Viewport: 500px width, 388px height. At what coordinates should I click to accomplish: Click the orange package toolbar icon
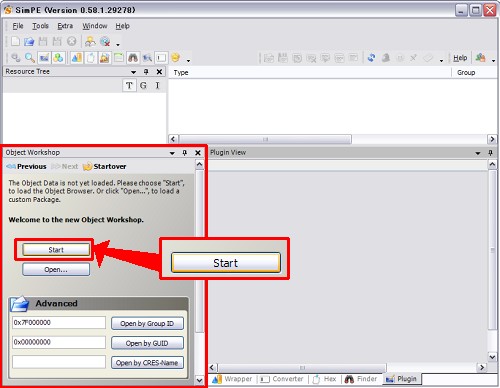(105, 58)
